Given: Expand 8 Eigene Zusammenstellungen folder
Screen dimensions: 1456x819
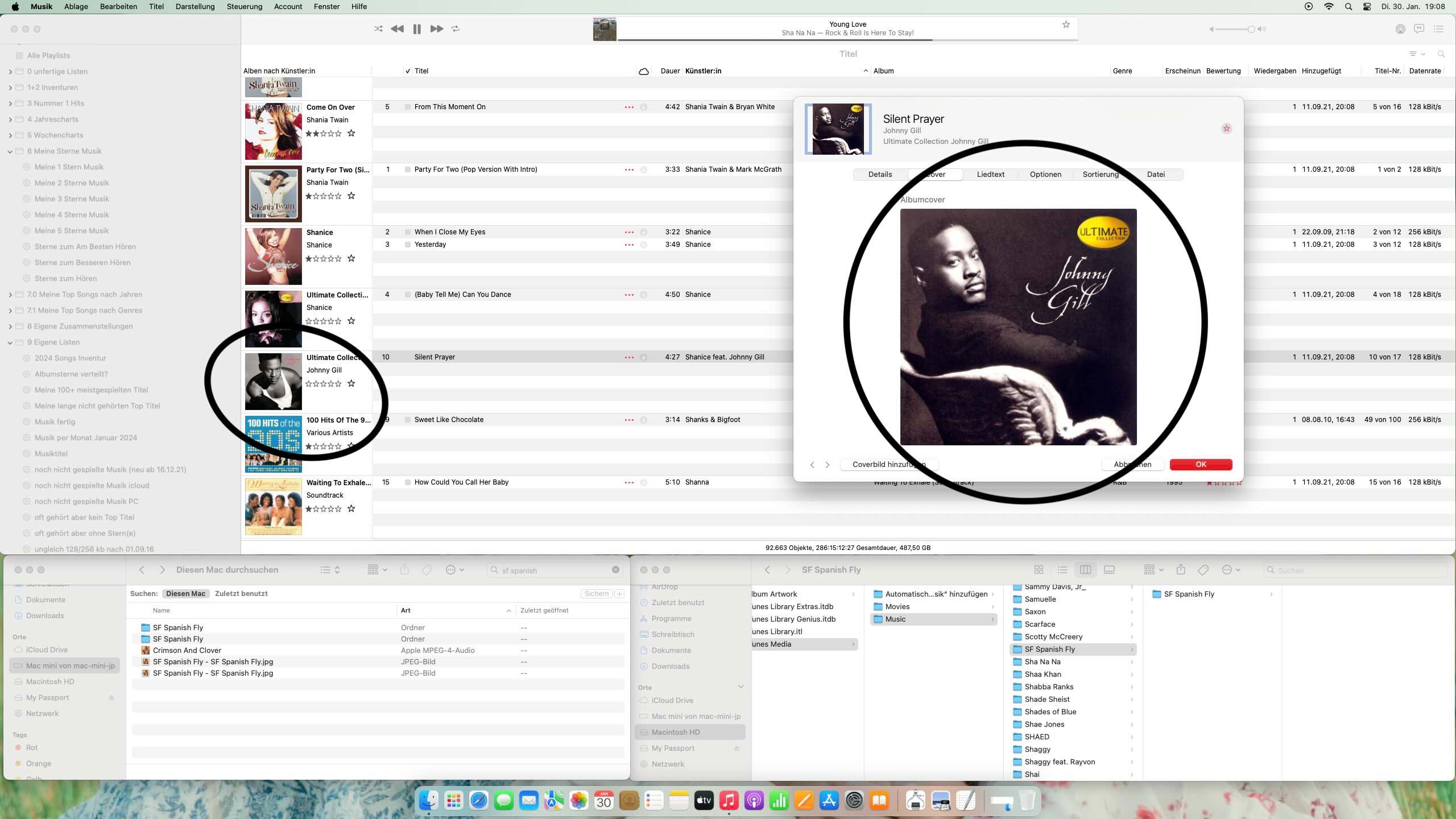Looking at the screenshot, I should [x=10, y=326].
